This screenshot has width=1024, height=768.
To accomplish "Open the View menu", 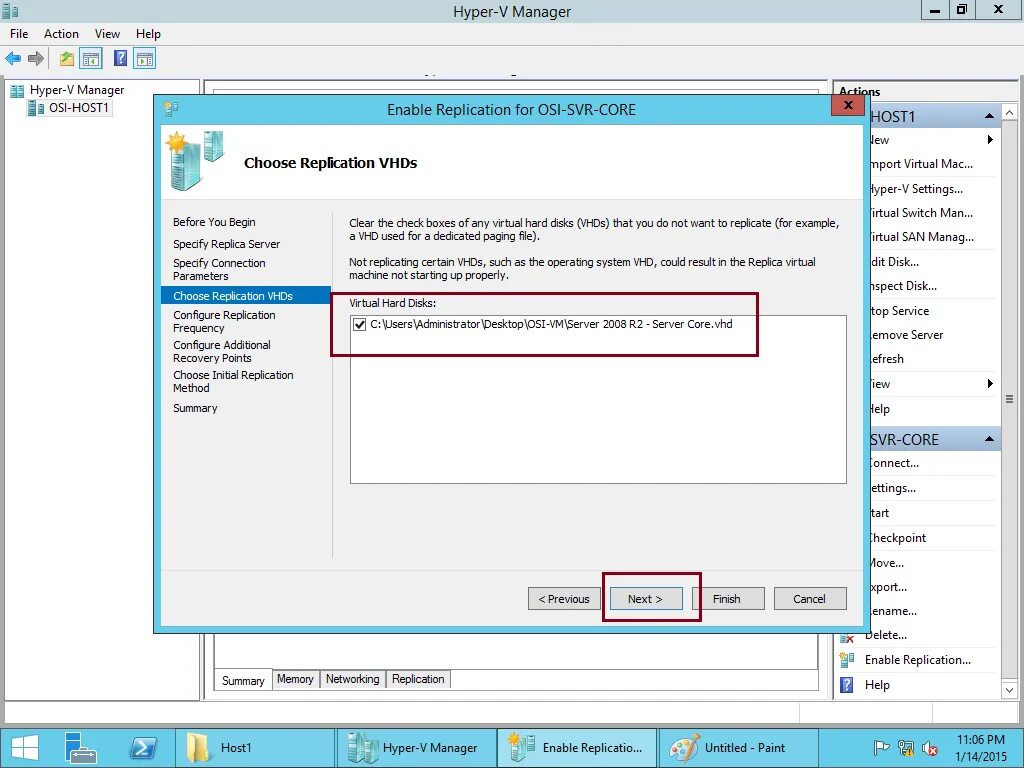I will coord(107,34).
